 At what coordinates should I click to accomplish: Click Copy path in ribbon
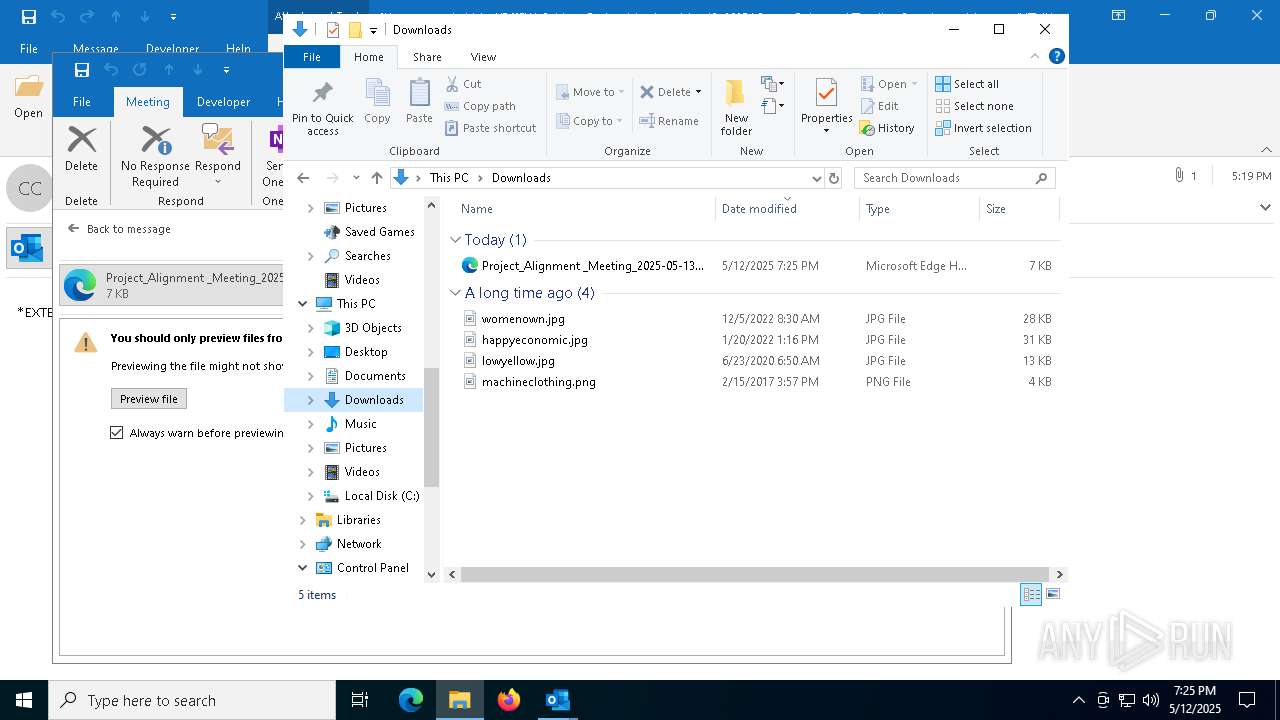coord(480,106)
